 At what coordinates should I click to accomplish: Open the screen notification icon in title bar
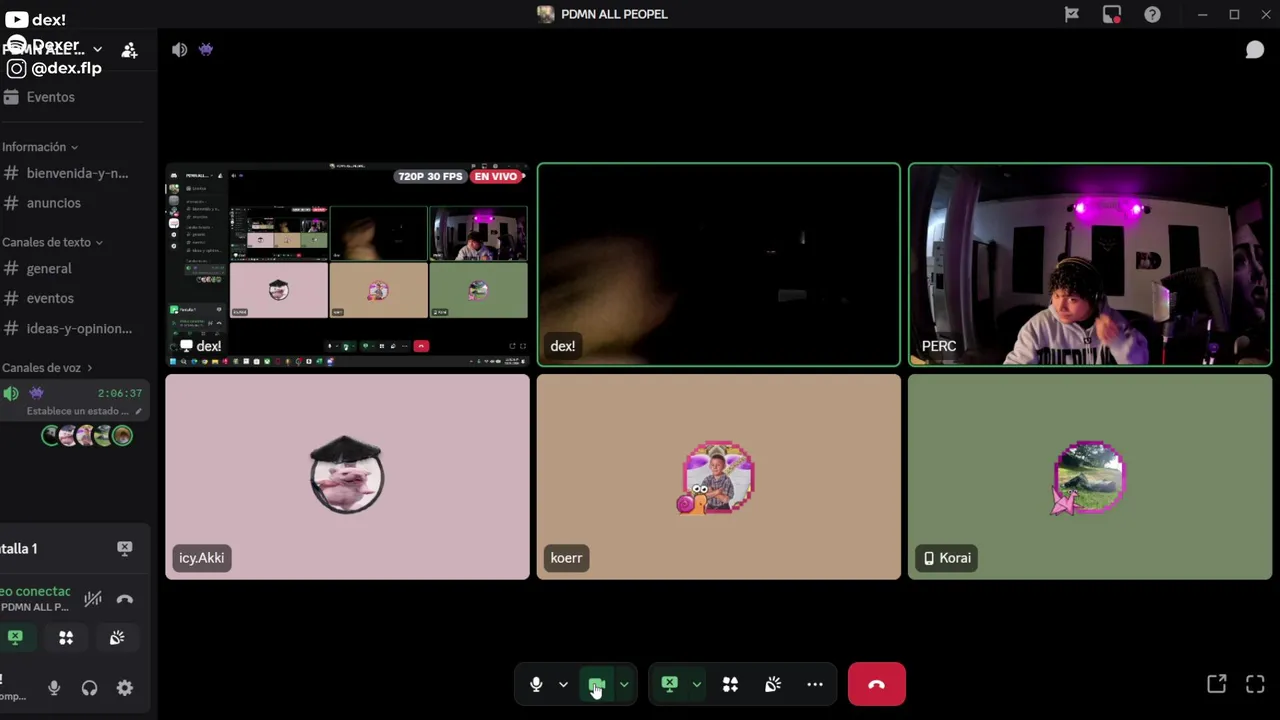point(1112,14)
